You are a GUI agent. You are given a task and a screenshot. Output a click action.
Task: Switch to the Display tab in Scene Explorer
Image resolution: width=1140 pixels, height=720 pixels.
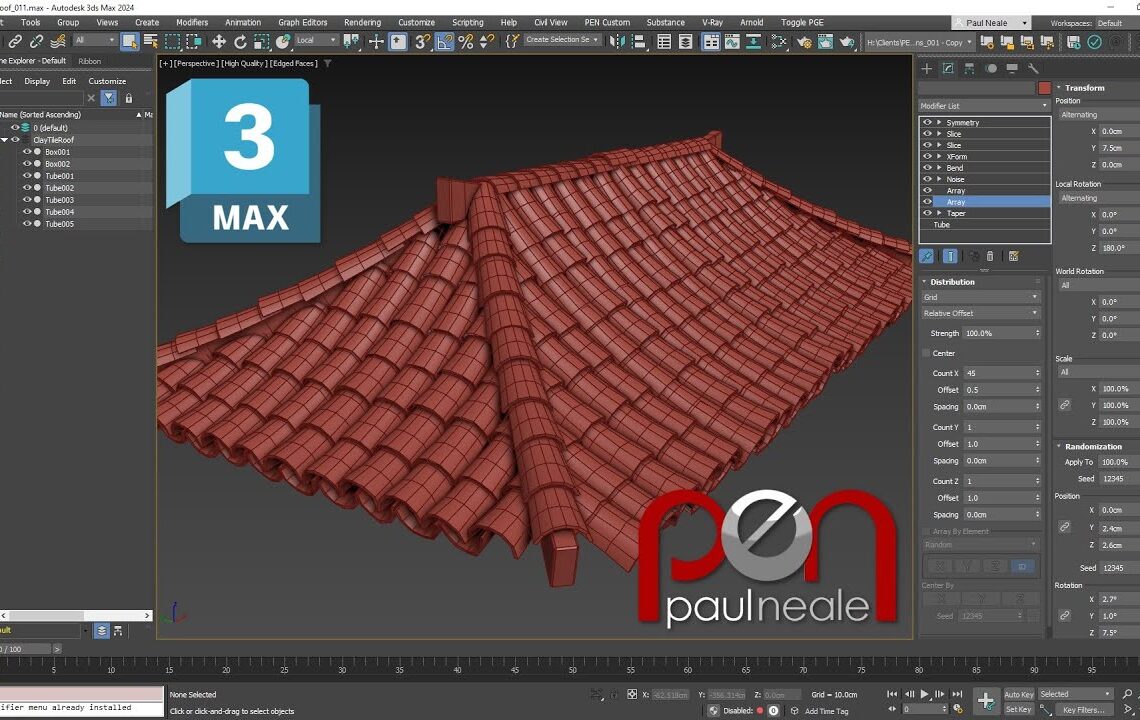37,81
